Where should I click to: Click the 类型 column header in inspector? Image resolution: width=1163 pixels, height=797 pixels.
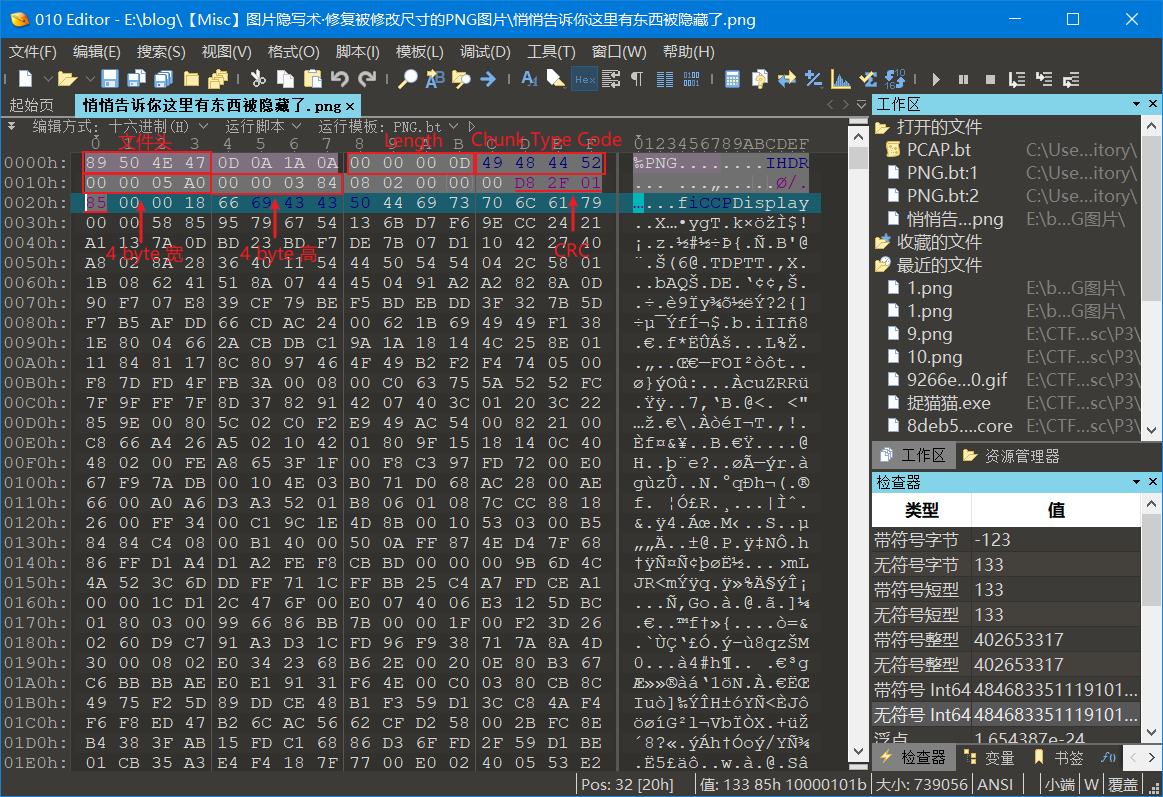[x=922, y=510]
